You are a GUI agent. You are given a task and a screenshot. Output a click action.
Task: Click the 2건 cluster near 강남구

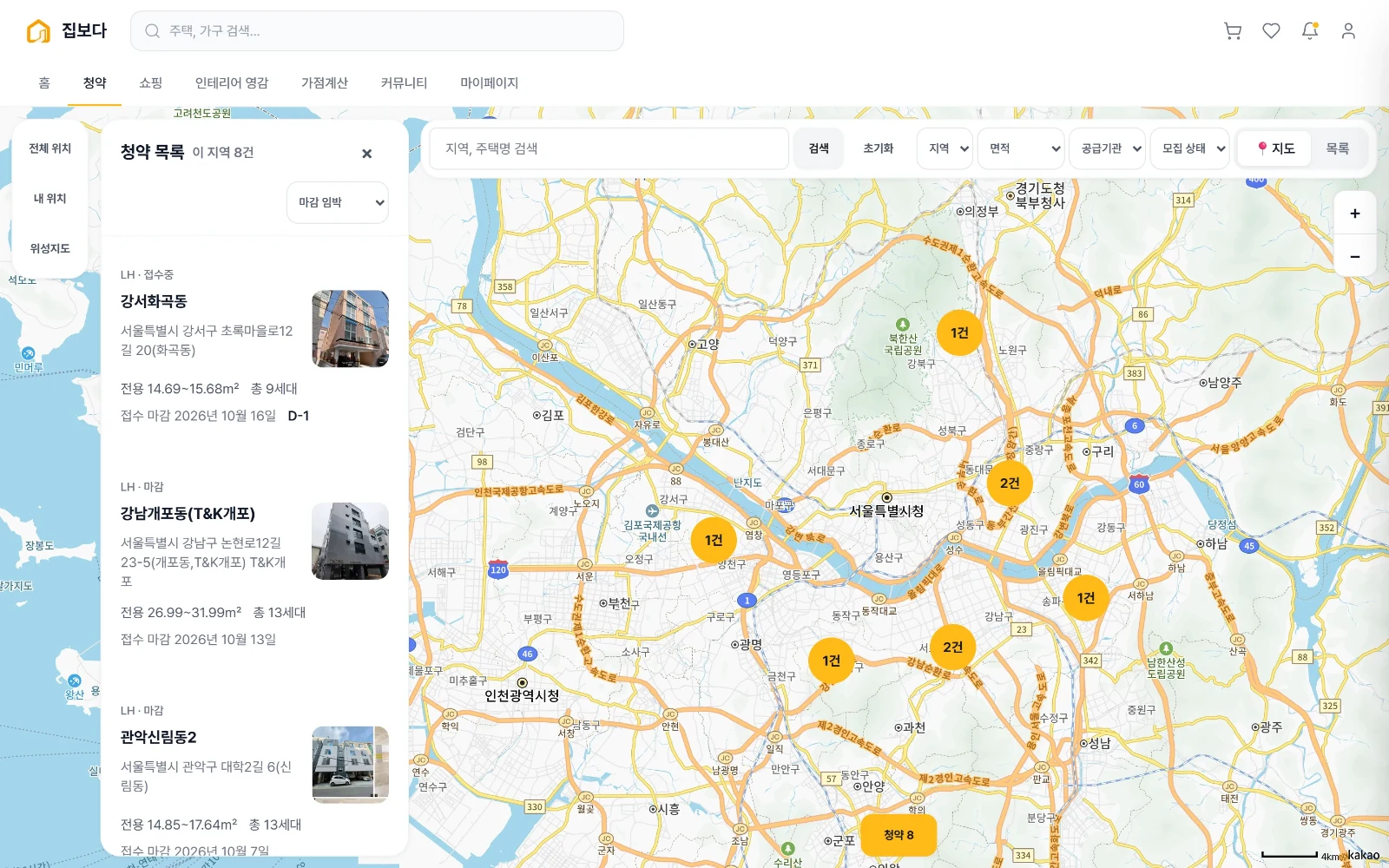(x=953, y=648)
